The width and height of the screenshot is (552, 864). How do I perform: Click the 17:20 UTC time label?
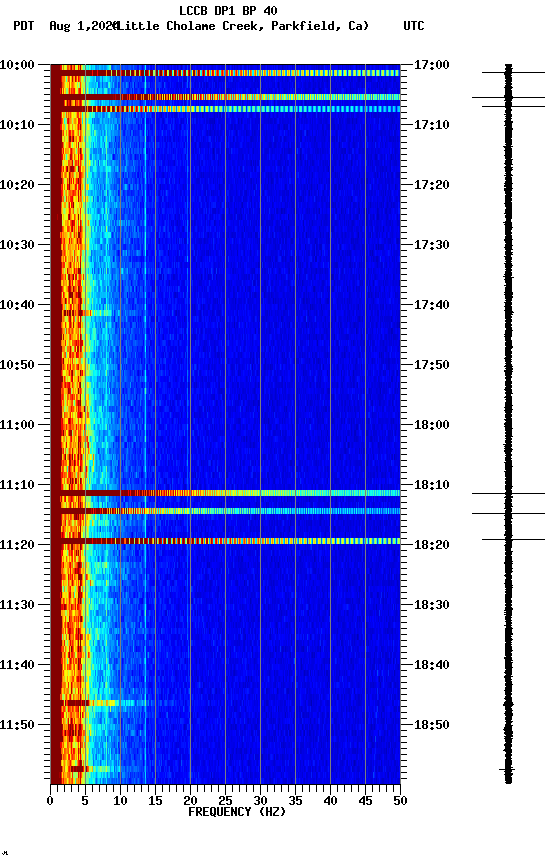pos(431,185)
